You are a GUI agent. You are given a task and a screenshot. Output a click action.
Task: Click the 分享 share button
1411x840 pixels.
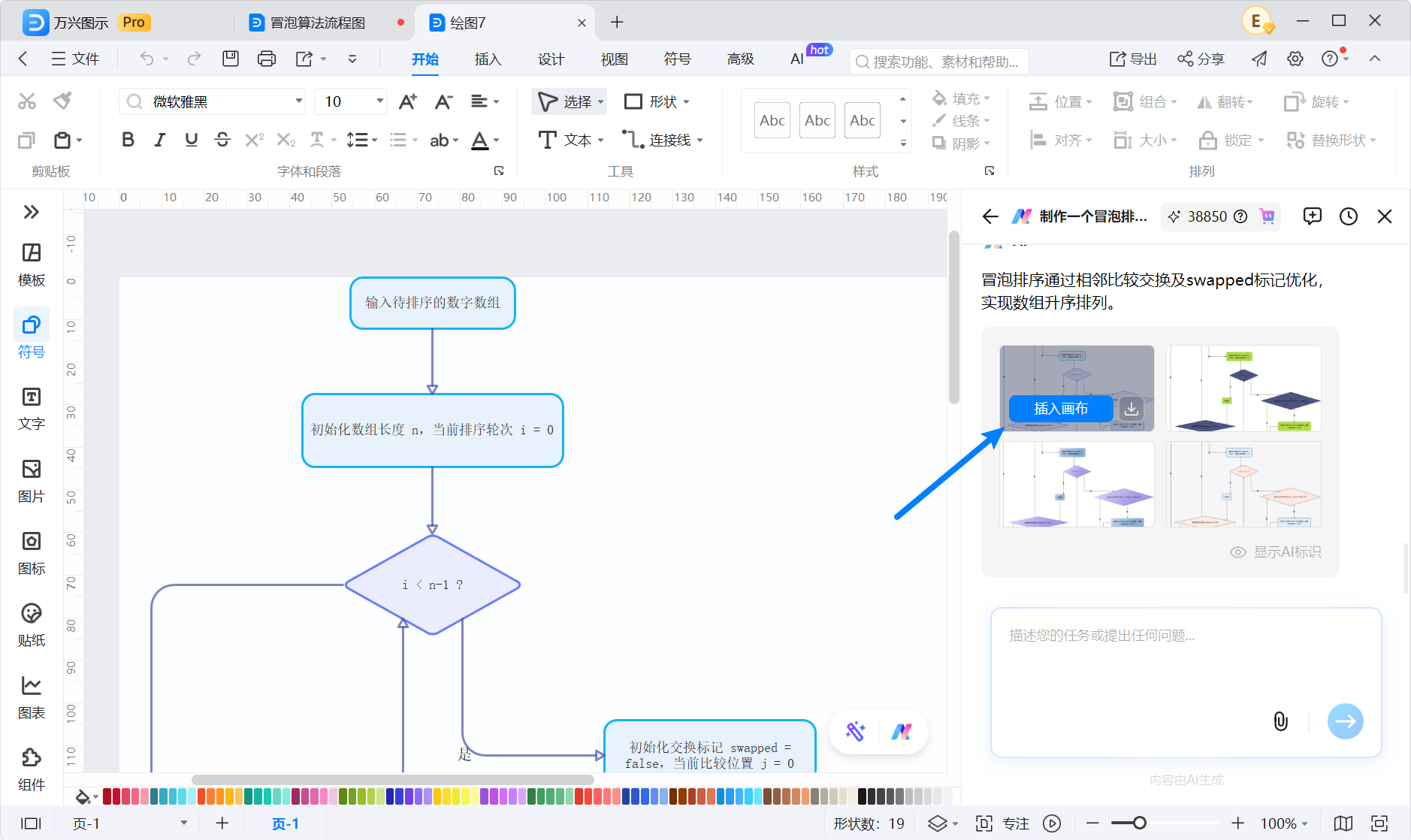click(1201, 59)
